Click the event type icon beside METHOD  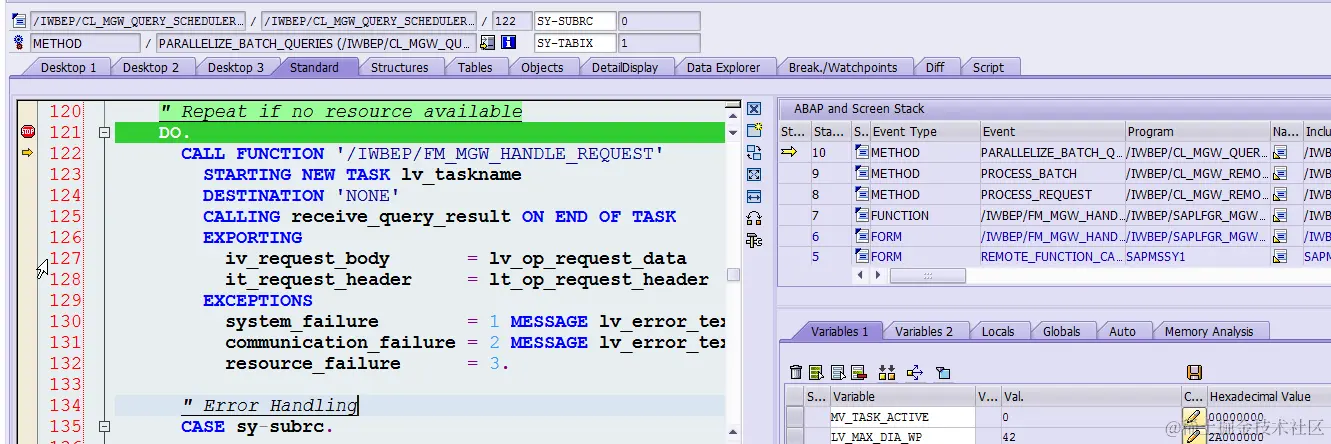click(19, 43)
